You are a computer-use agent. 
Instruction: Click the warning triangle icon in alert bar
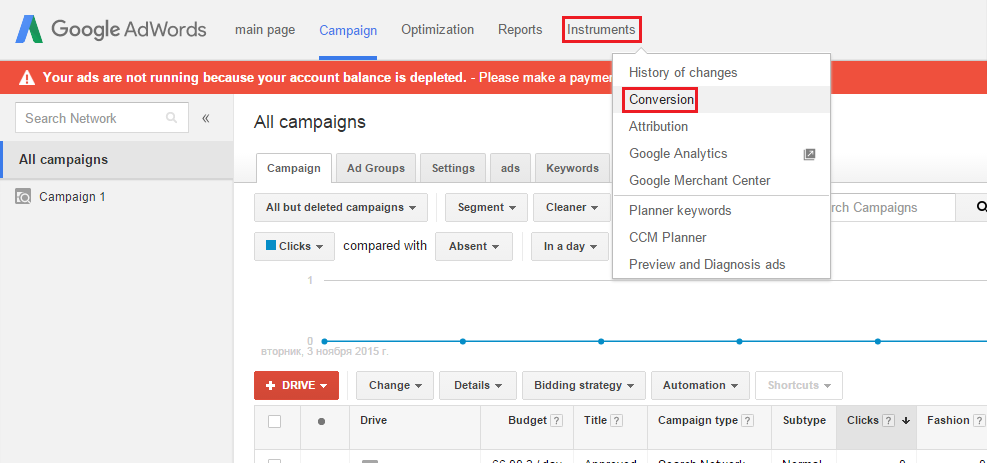(x=27, y=77)
